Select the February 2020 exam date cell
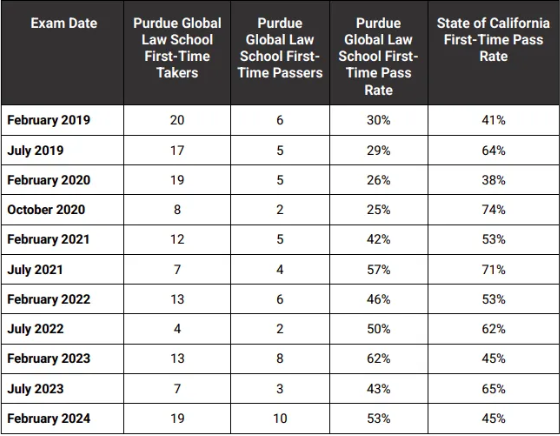This screenshot has width=560, height=436. coord(49,180)
